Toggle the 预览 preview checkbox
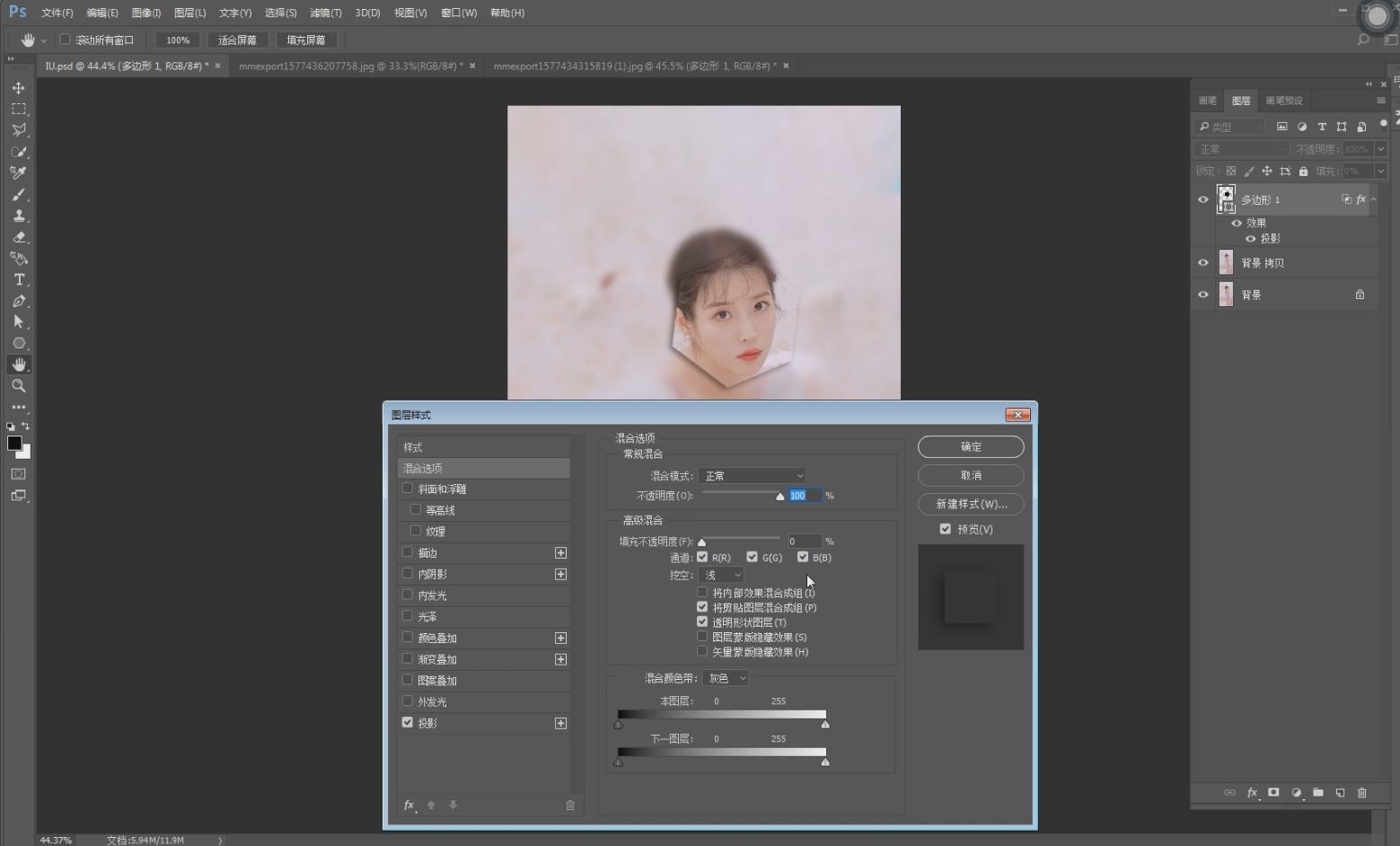1400x846 pixels. coord(945,529)
